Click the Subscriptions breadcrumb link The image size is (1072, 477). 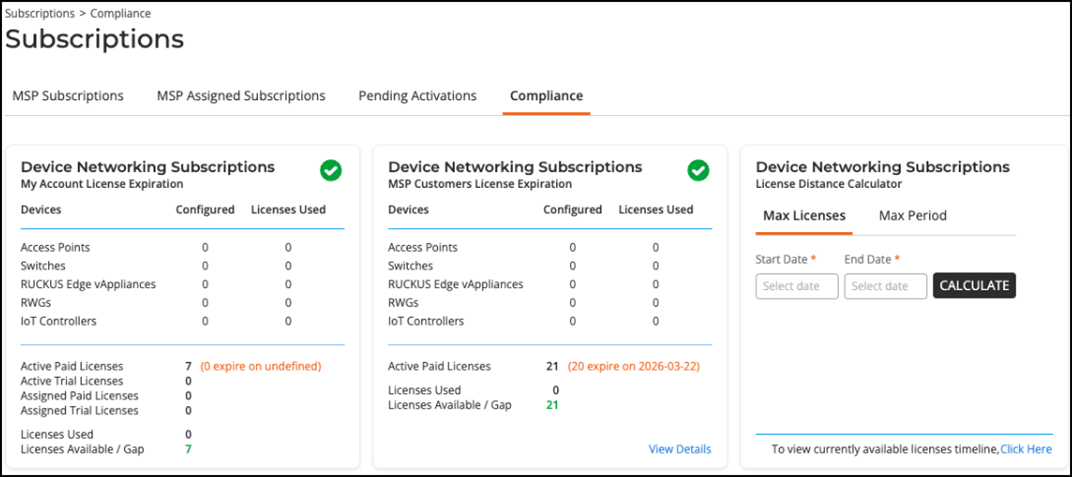point(40,14)
